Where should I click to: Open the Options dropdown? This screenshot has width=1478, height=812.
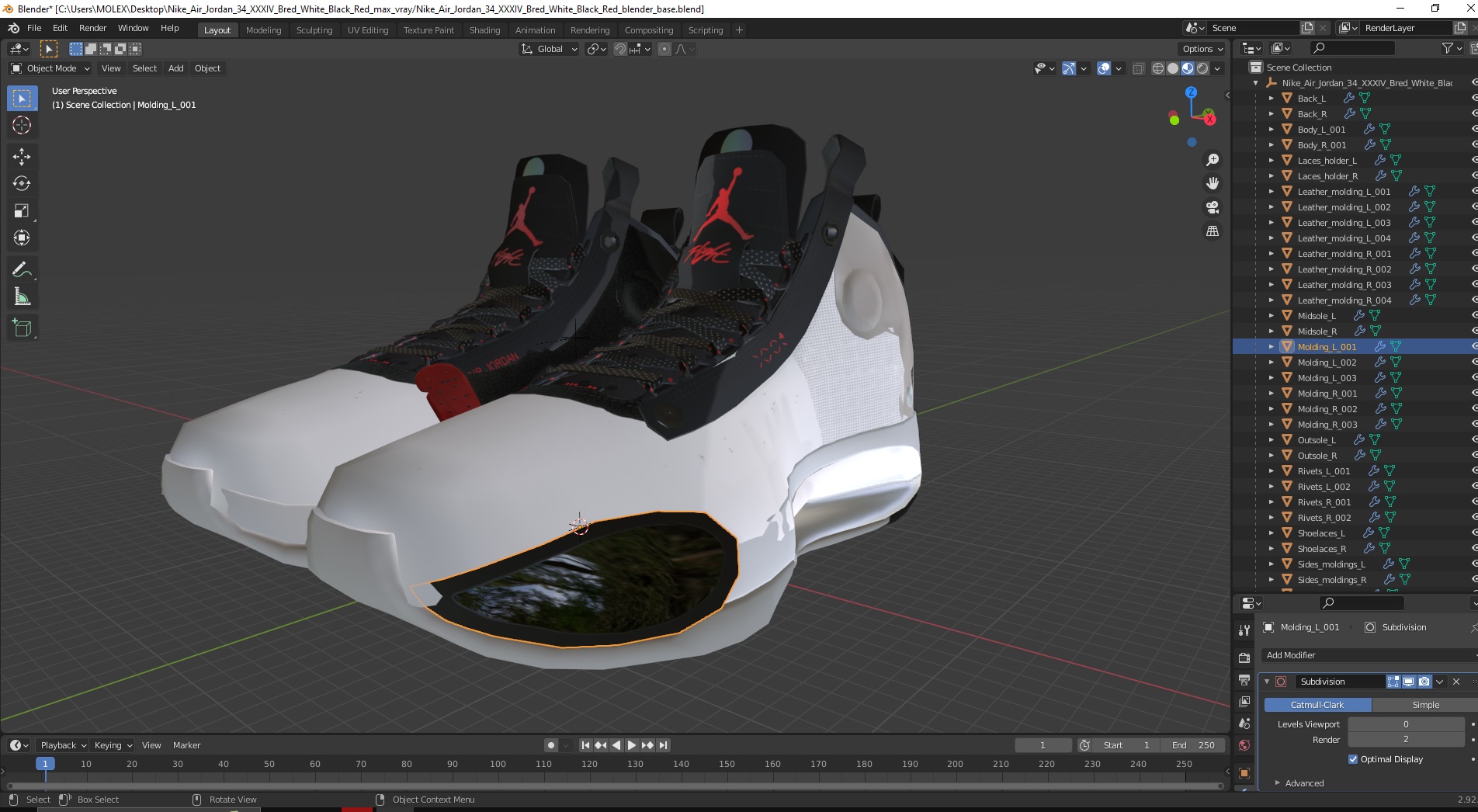[1202, 49]
